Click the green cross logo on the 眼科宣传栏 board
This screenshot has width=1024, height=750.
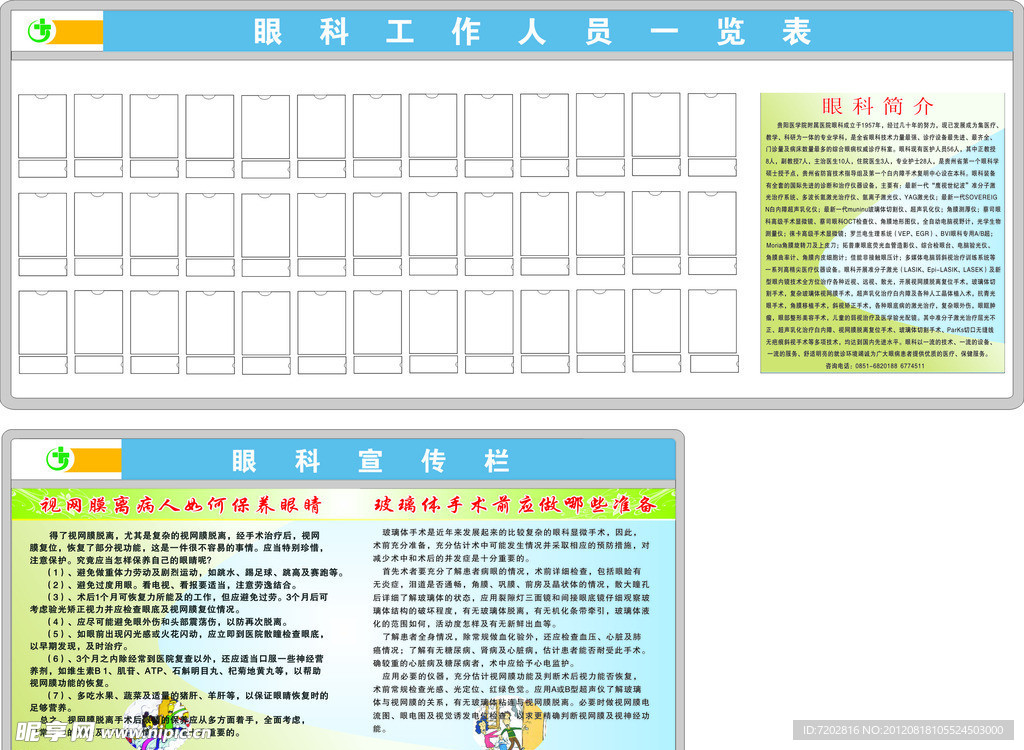59,459
